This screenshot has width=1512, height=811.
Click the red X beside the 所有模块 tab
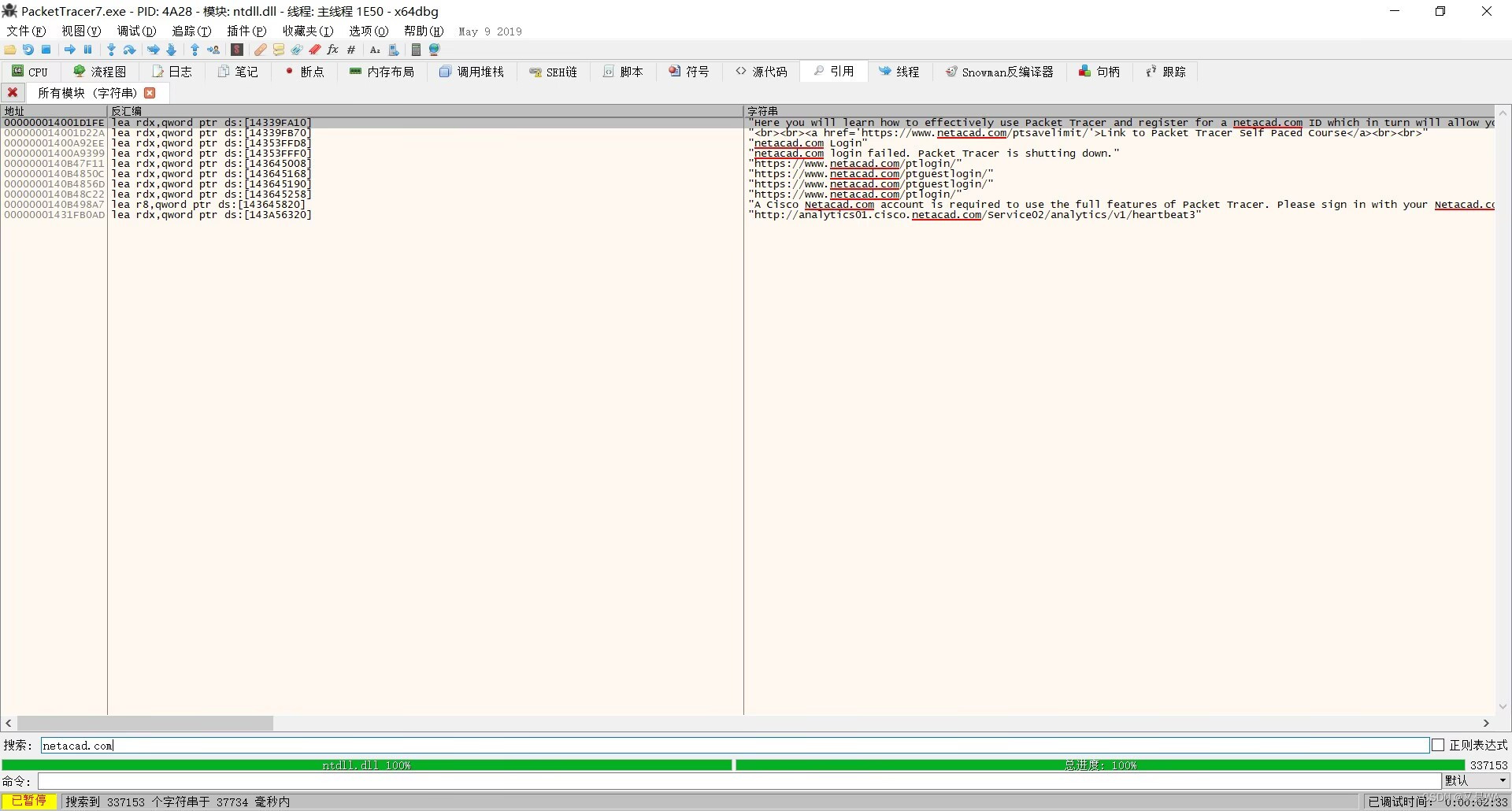[13, 92]
